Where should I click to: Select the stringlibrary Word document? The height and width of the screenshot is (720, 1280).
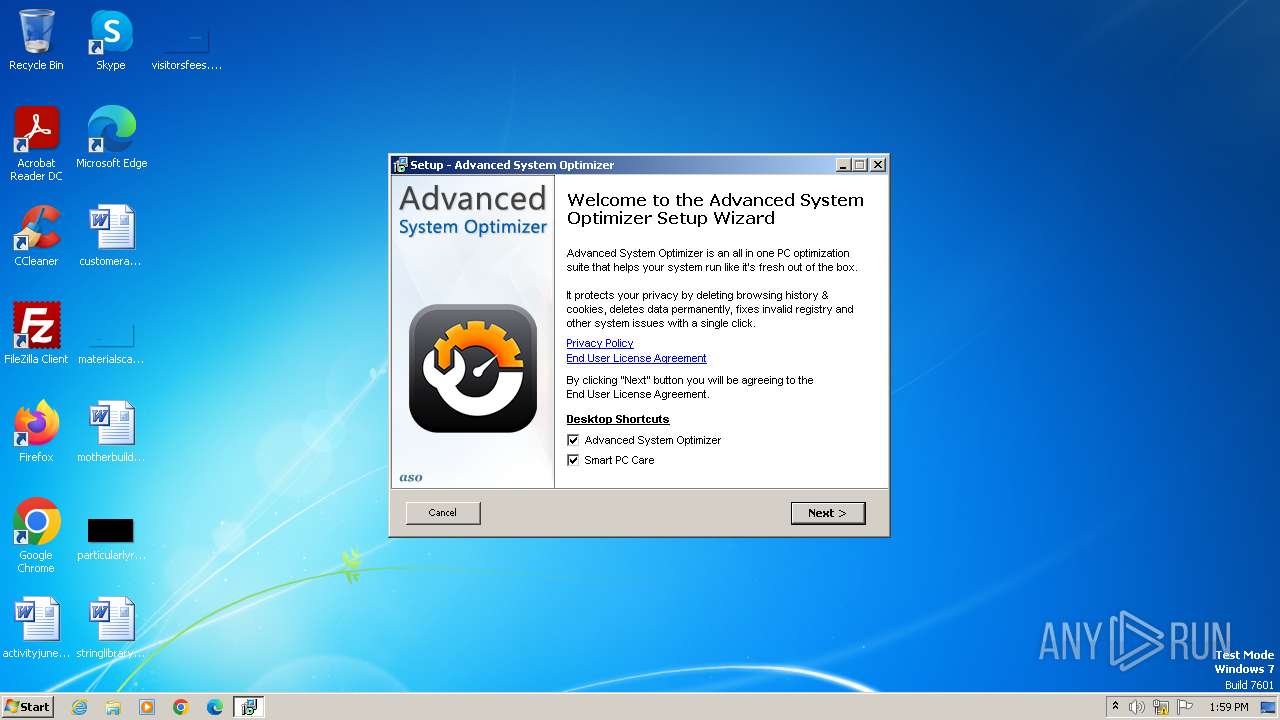pos(111,627)
